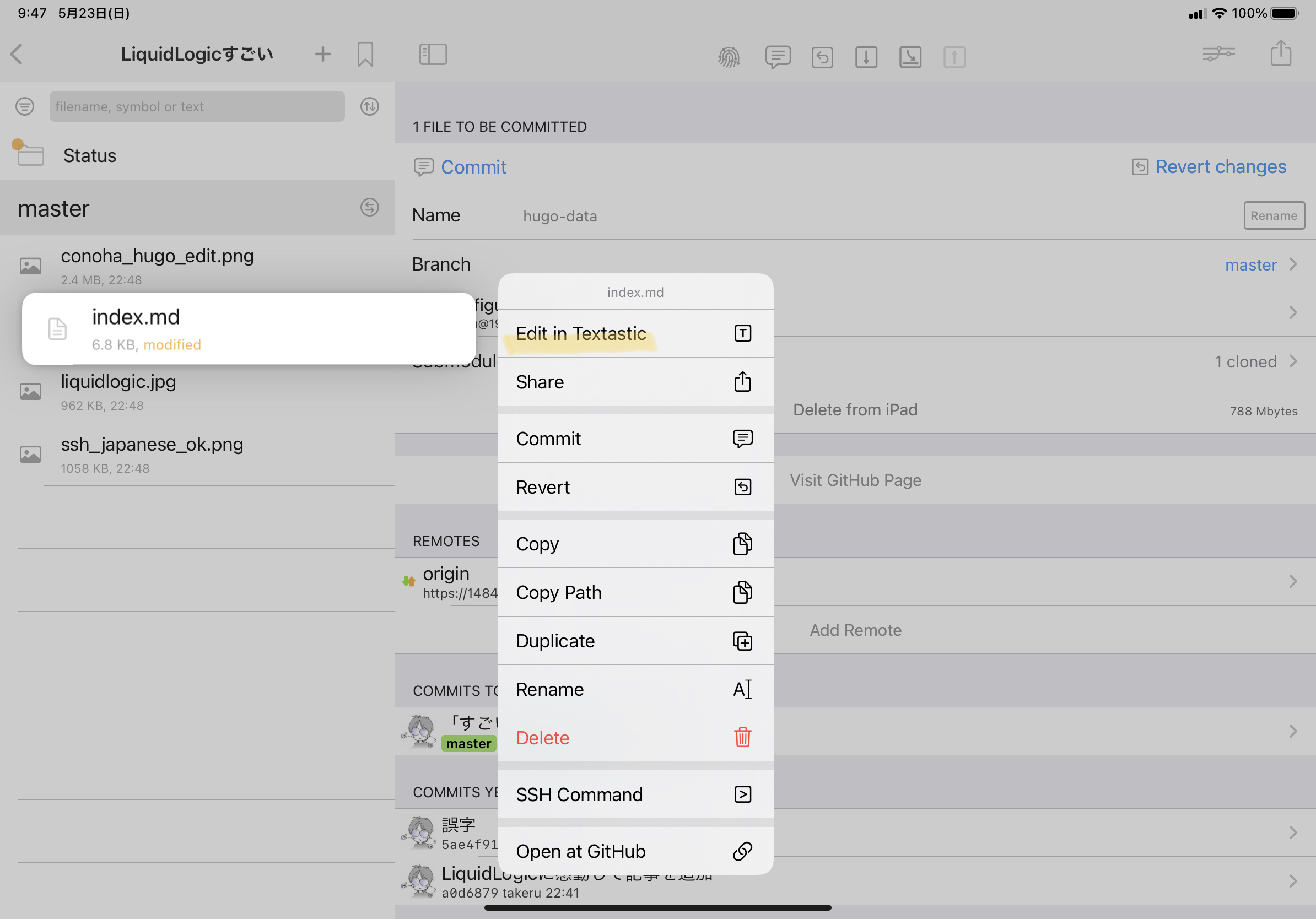Click the share icon at top right
The image size is (1316, 919).
point(1281,54)
